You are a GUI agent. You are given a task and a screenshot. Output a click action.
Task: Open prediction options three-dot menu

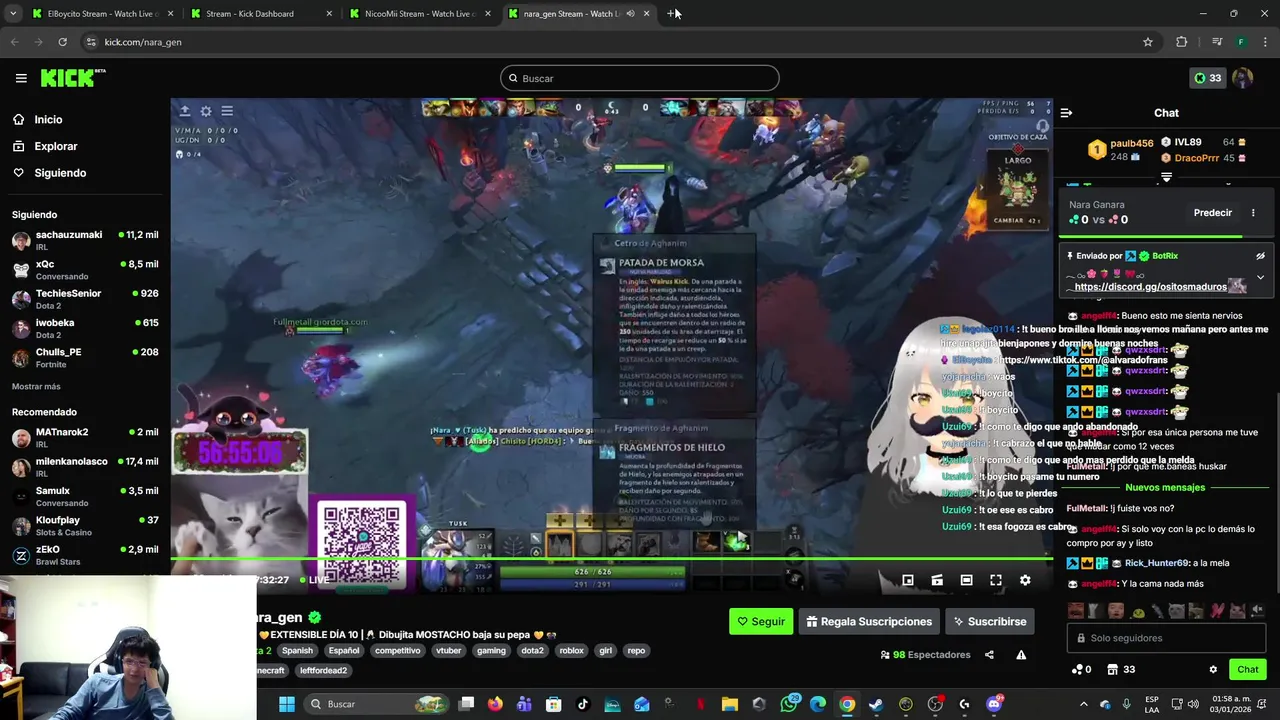1253,213
